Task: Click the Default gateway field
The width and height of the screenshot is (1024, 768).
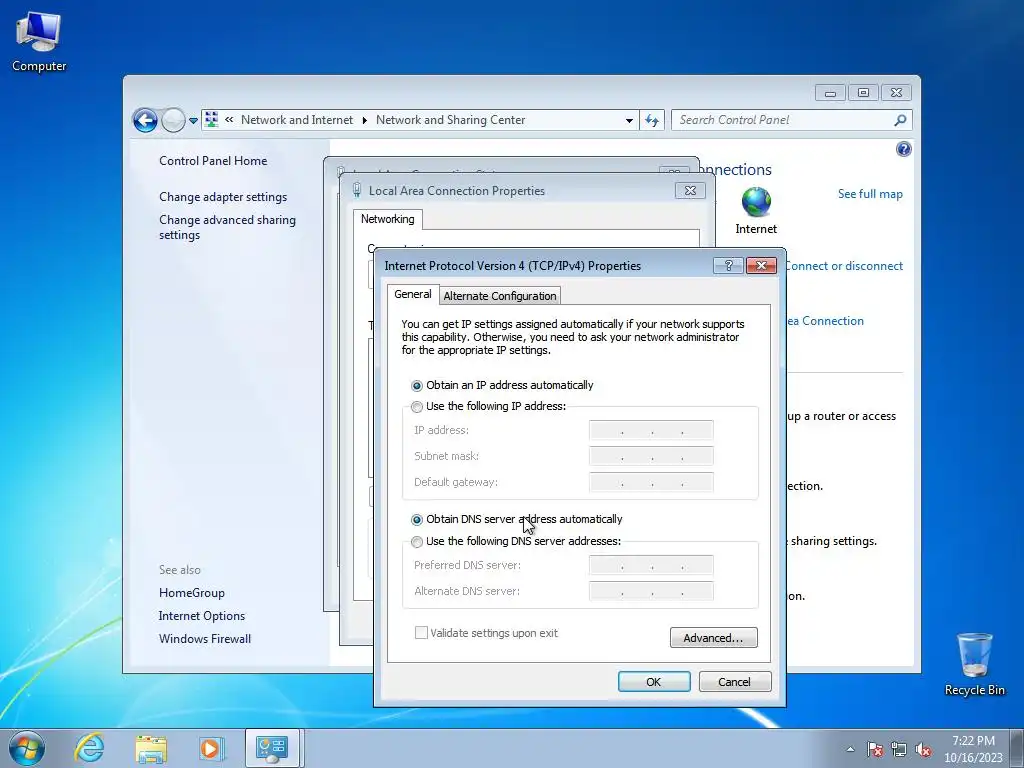Action: [651, 482]
